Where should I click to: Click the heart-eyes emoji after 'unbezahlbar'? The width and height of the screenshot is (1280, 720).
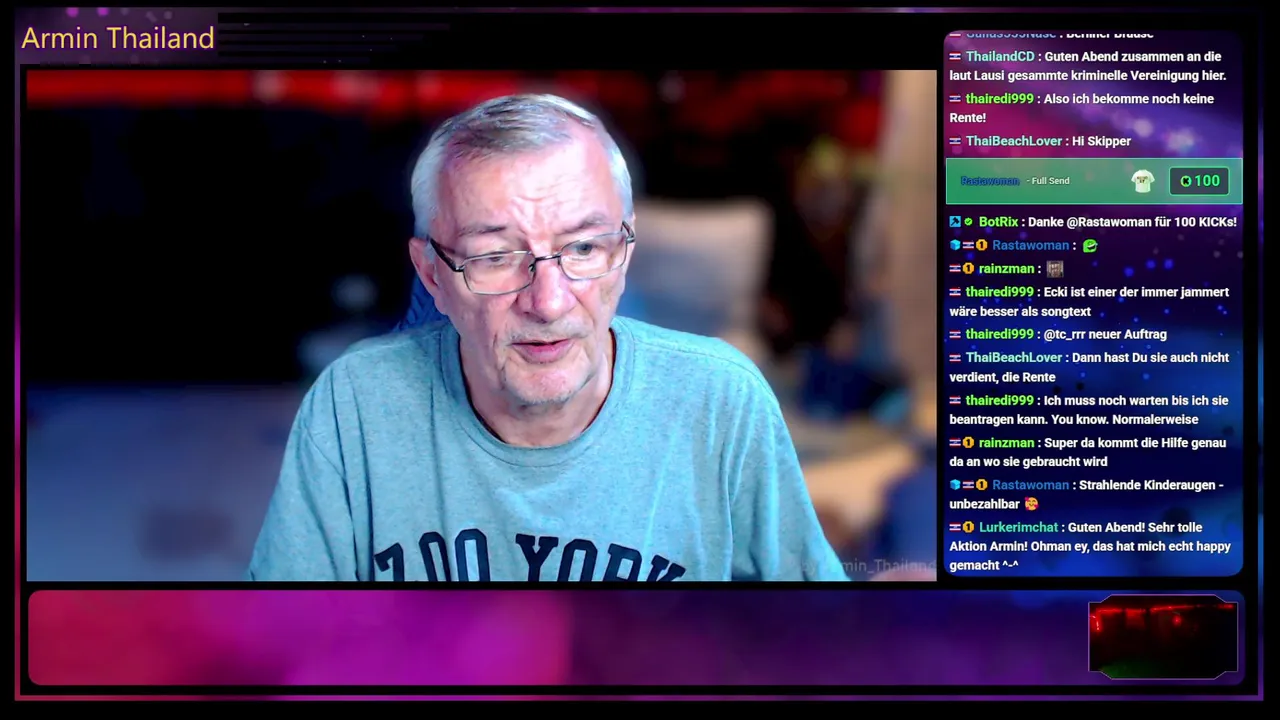tap(1031, 504)
